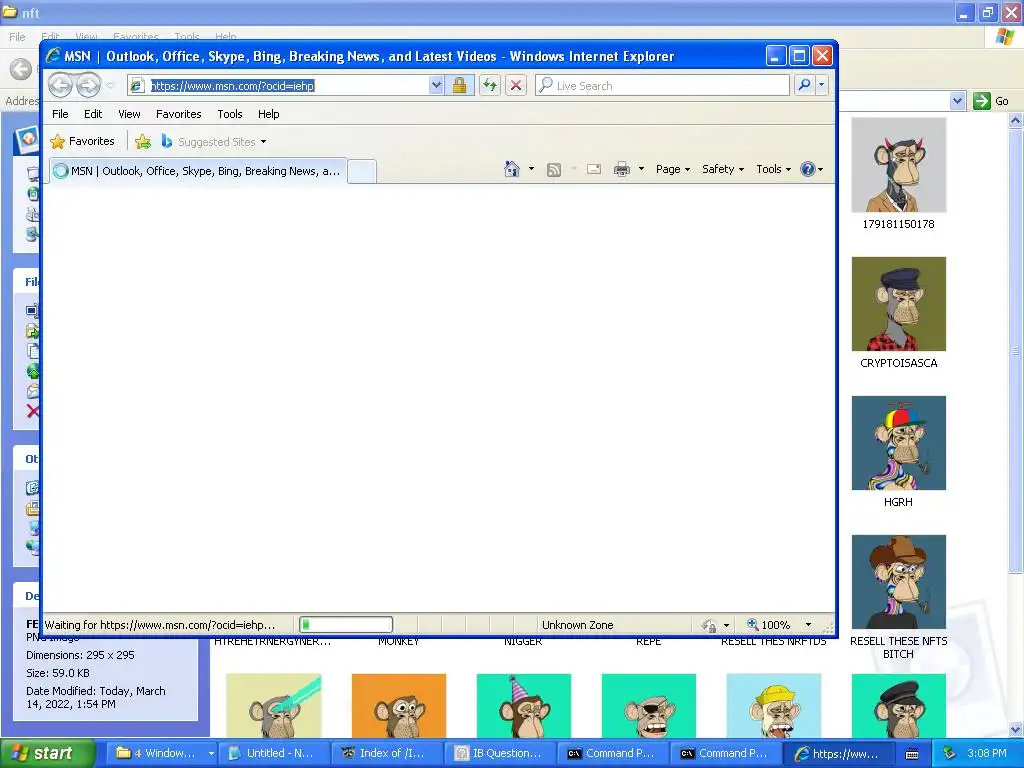Open the Help menu in Internet Explorer

pyautogui.click(x=268, y=114)
